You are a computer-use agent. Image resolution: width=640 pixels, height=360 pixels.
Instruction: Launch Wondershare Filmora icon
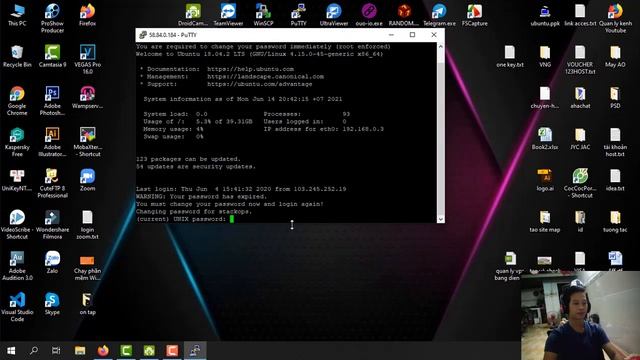52,224
